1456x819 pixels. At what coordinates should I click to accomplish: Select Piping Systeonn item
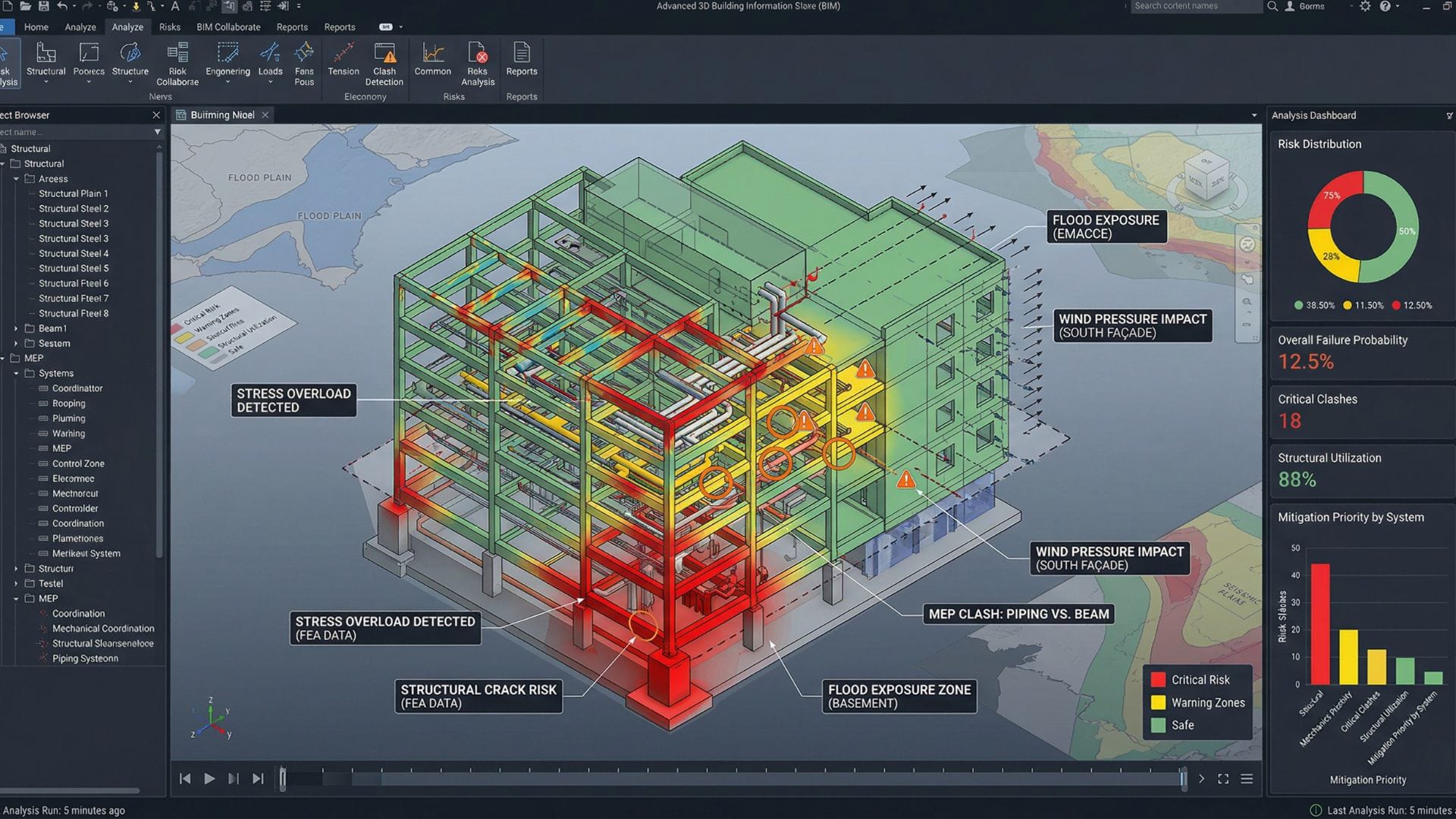tap(85, 658)
